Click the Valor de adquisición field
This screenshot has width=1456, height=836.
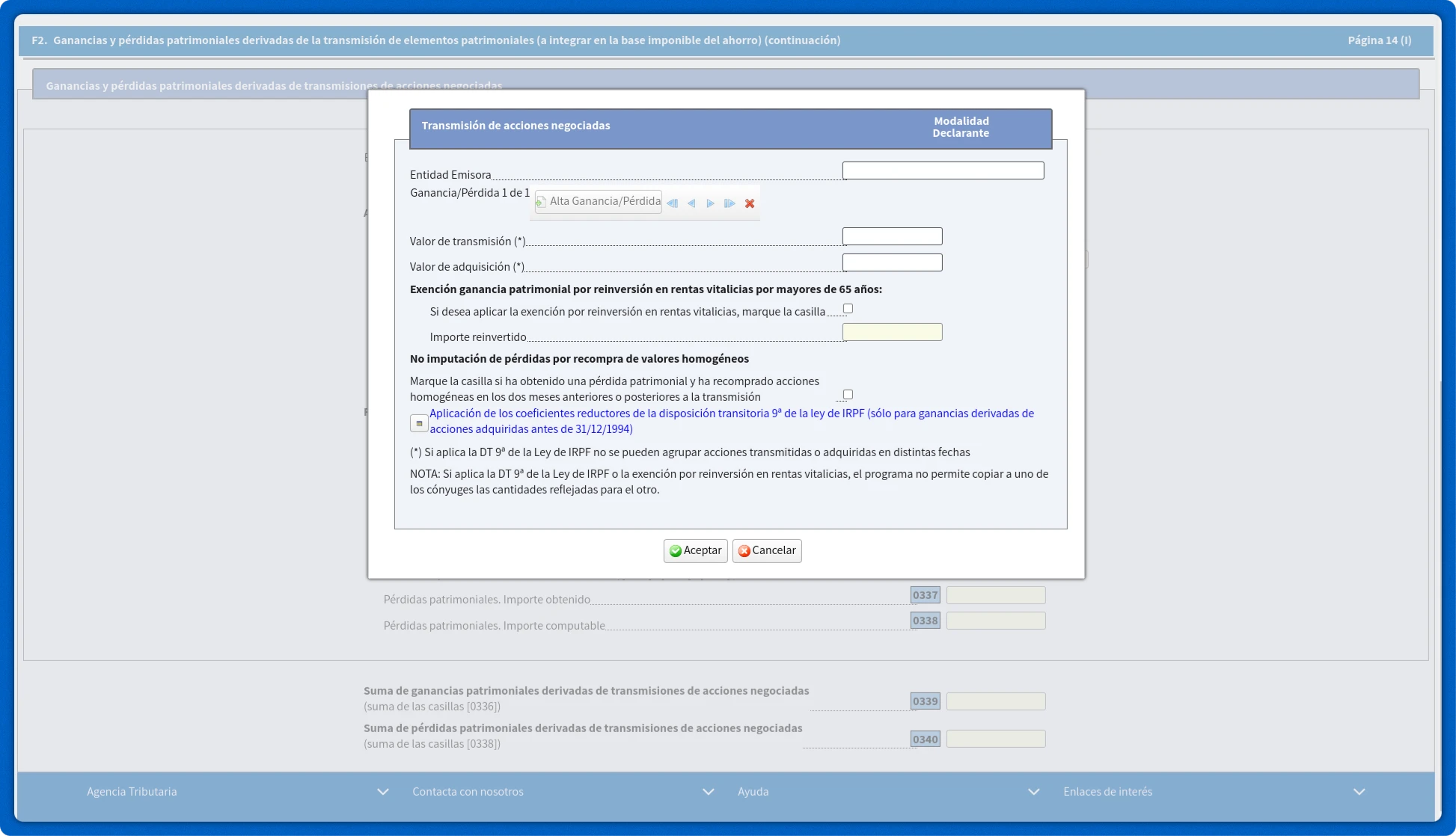[892, 263]
